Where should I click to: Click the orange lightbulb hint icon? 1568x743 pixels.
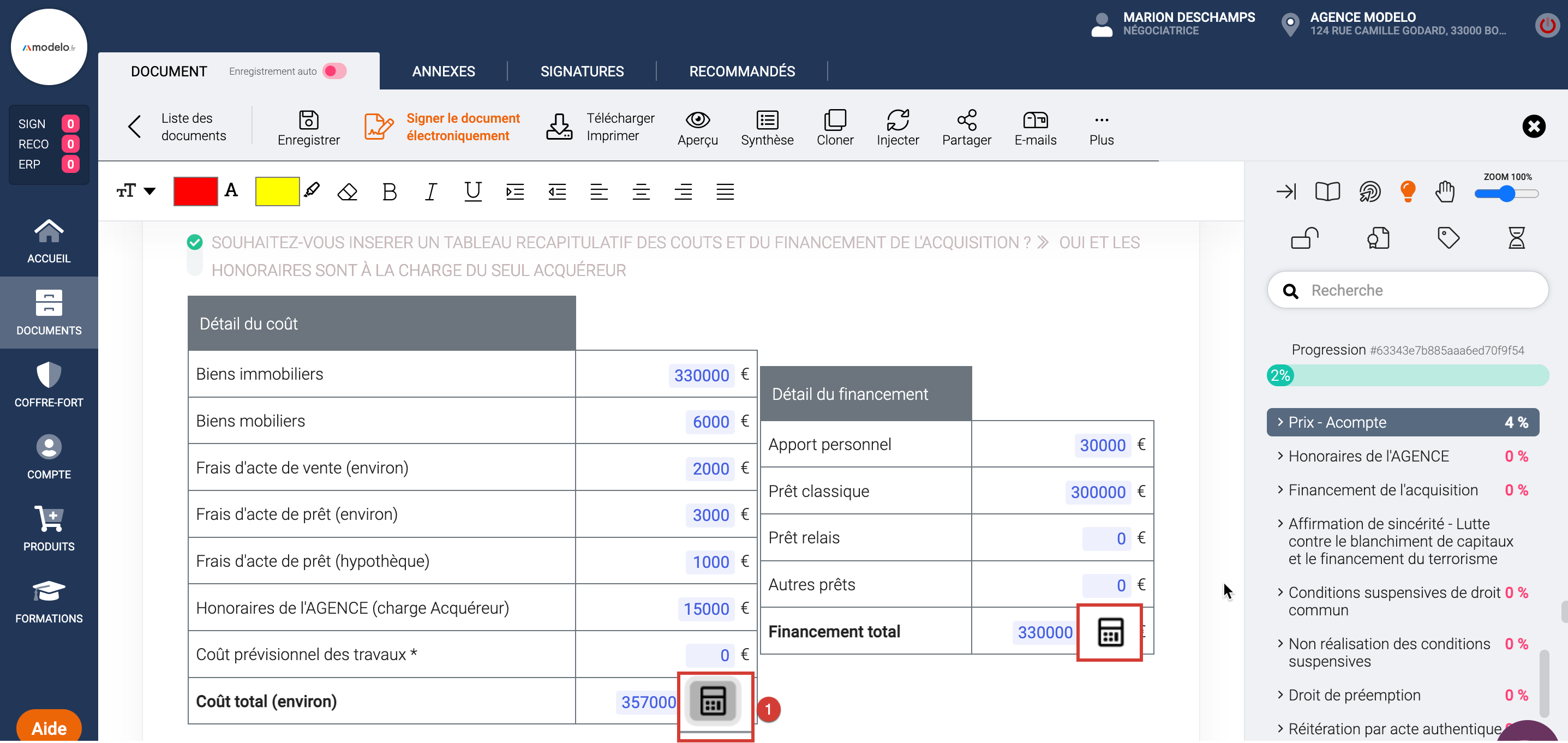1407,191
